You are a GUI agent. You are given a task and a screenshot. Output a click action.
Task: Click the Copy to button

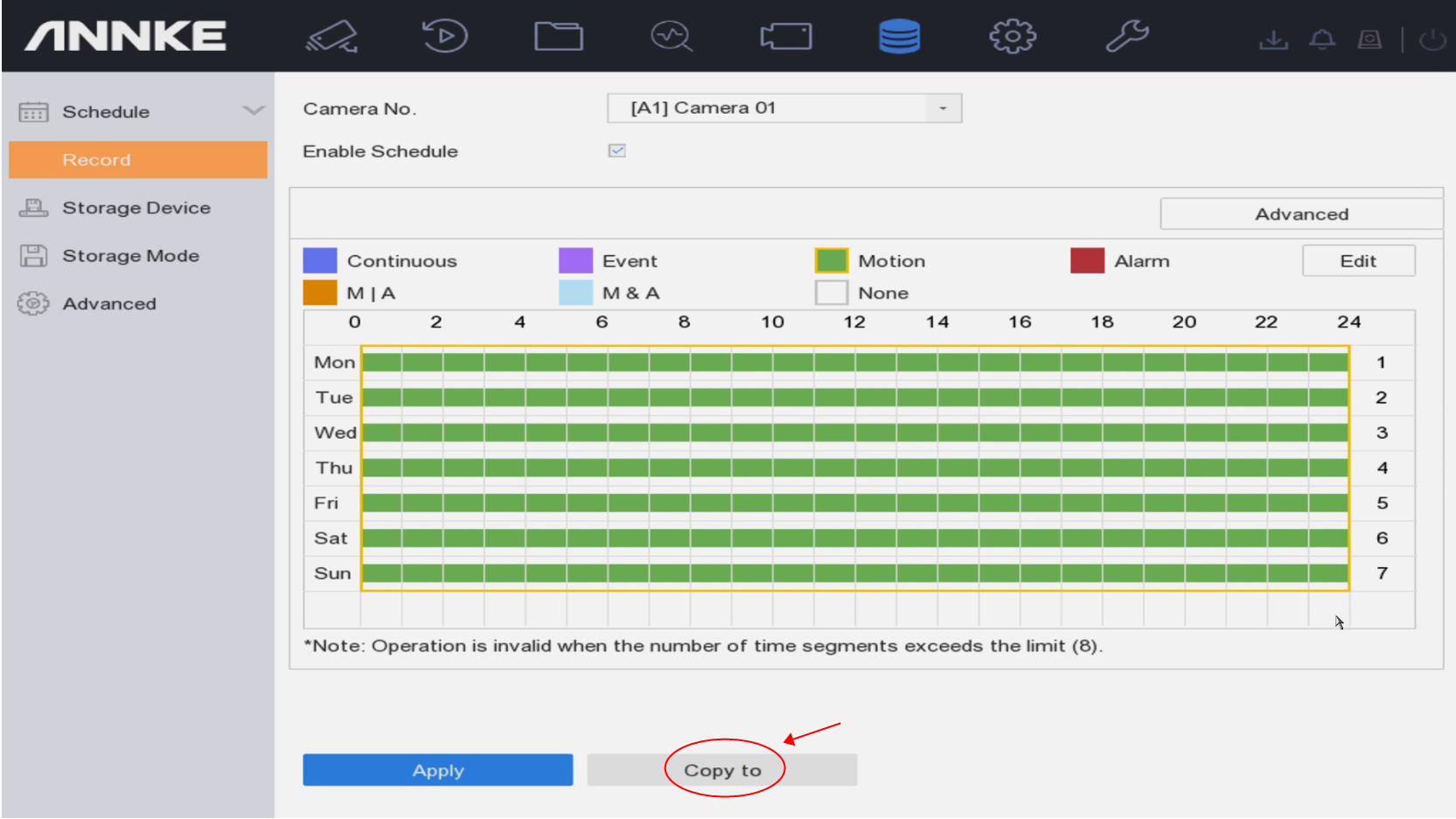[722, 770]
